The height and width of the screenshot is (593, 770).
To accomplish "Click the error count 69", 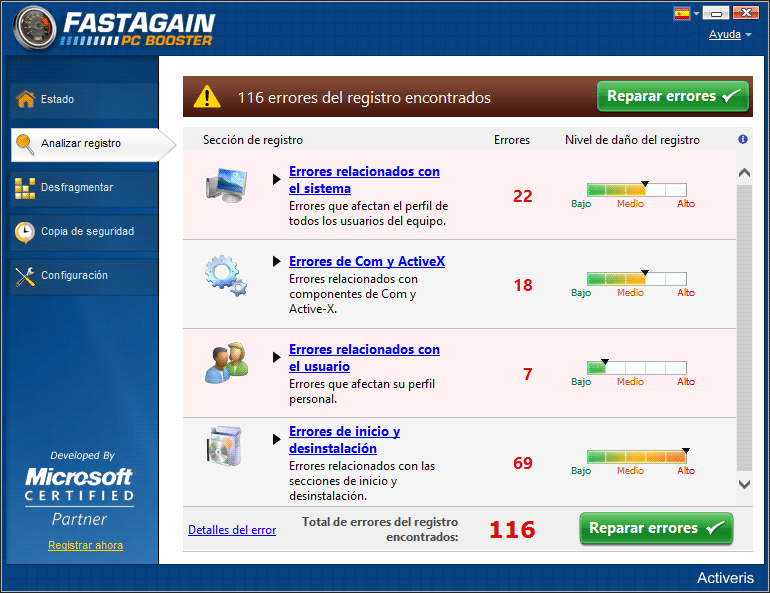I will (x=523, y=463).
